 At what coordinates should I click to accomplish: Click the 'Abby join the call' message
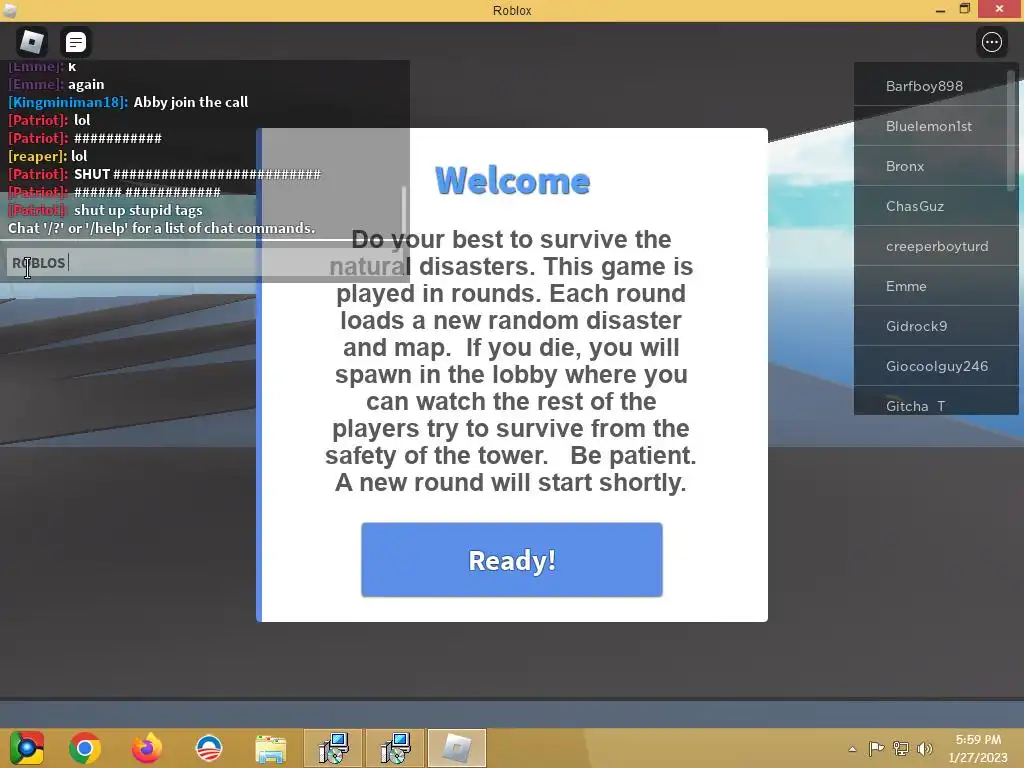(191, 102)
